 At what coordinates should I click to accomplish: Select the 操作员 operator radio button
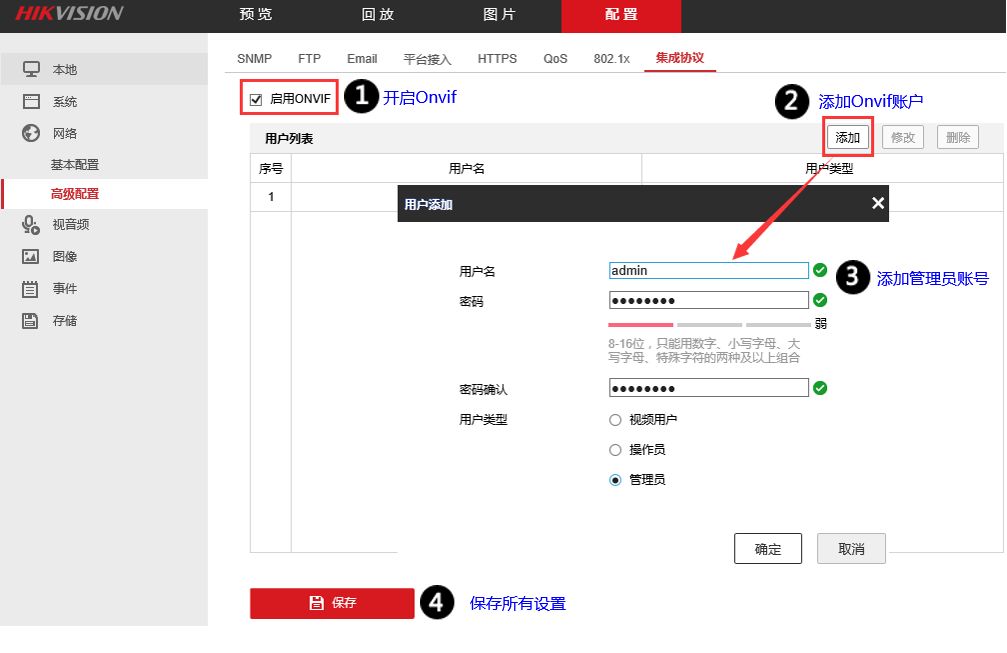[x=615, y=450]
